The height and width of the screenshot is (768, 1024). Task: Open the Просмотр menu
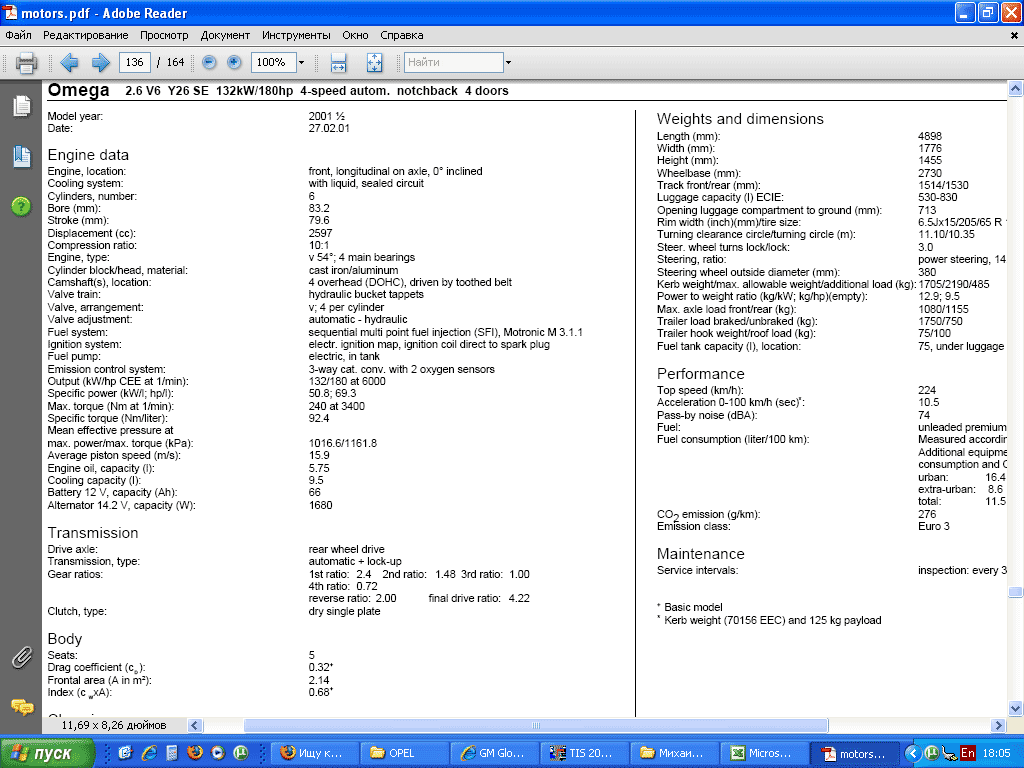click(x=164, y=35)
